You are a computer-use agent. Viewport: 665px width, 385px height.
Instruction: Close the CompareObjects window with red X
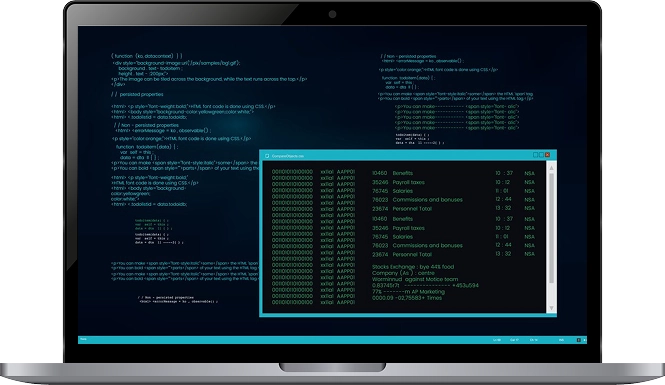point(548,155)
